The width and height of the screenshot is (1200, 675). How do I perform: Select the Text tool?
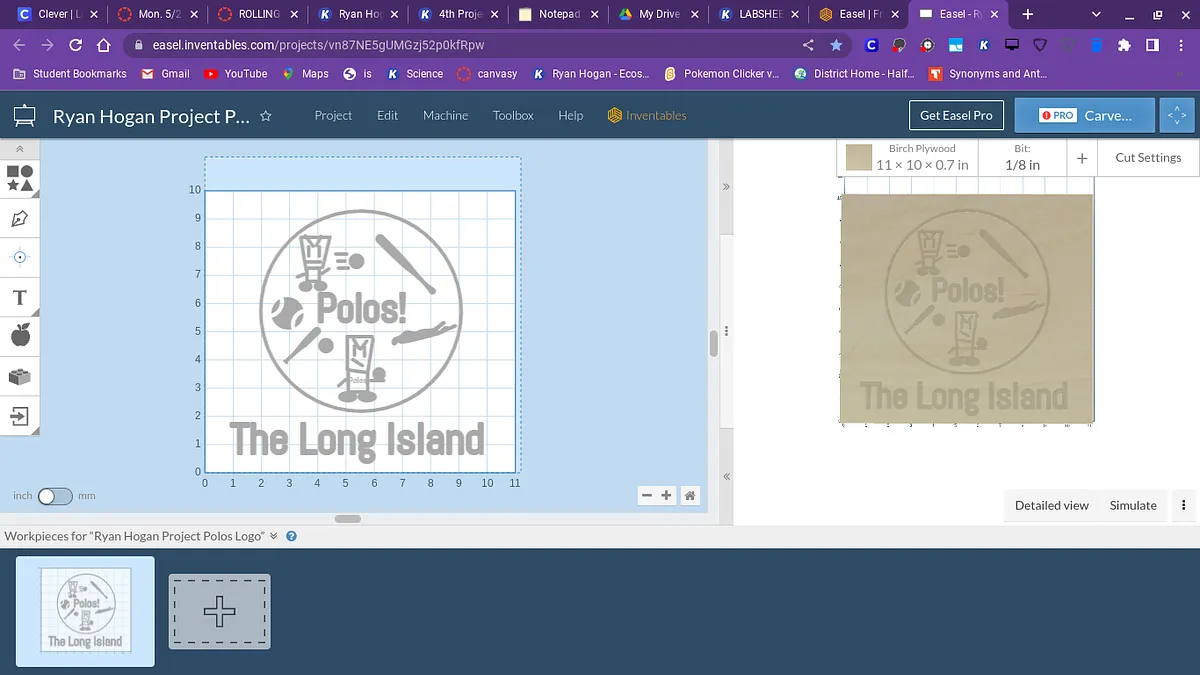[x=20, y=297]
